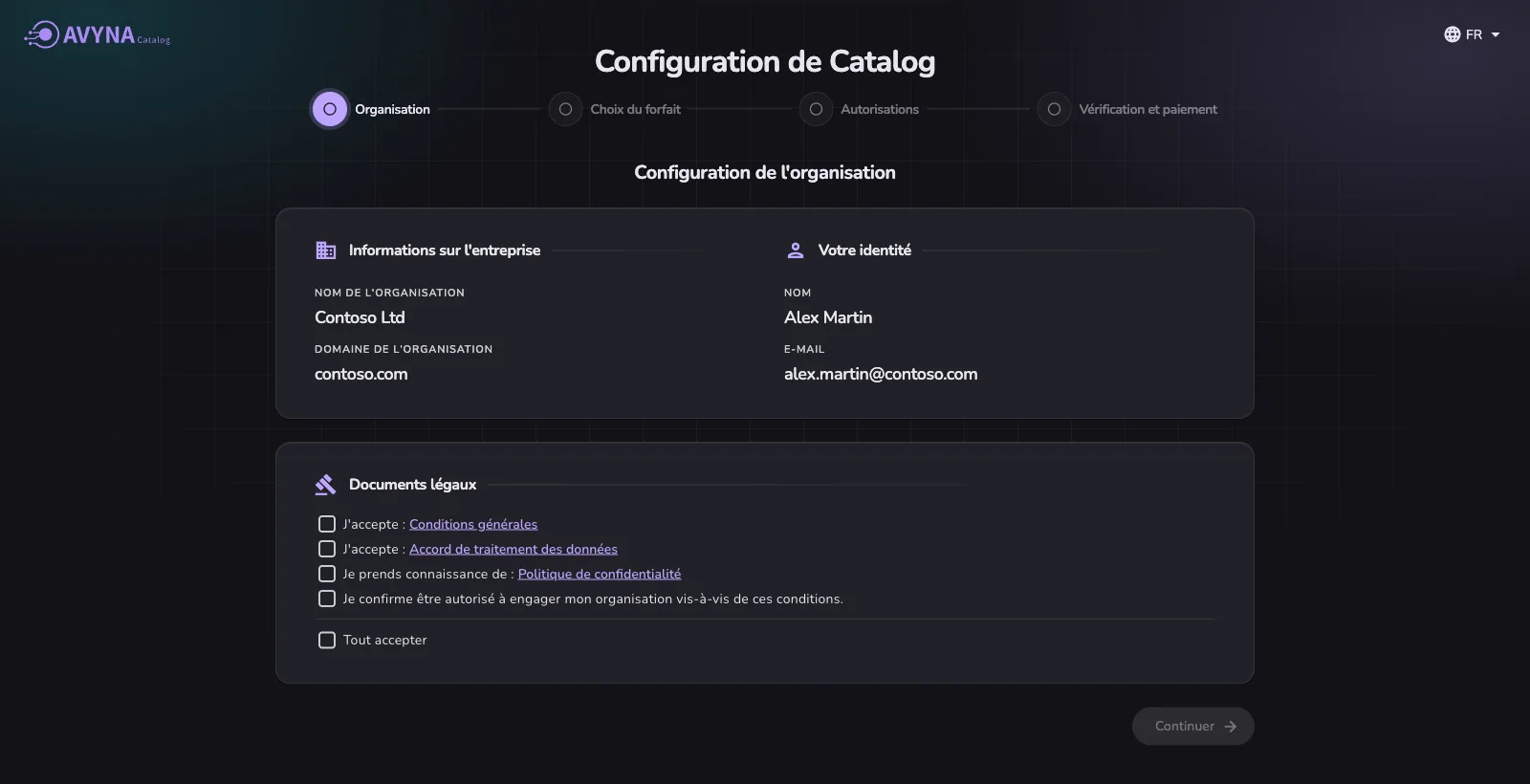This screenshot has height=784, width=1530.
Task: Click the Choix du forfait step circle
Action: (565, 109)
